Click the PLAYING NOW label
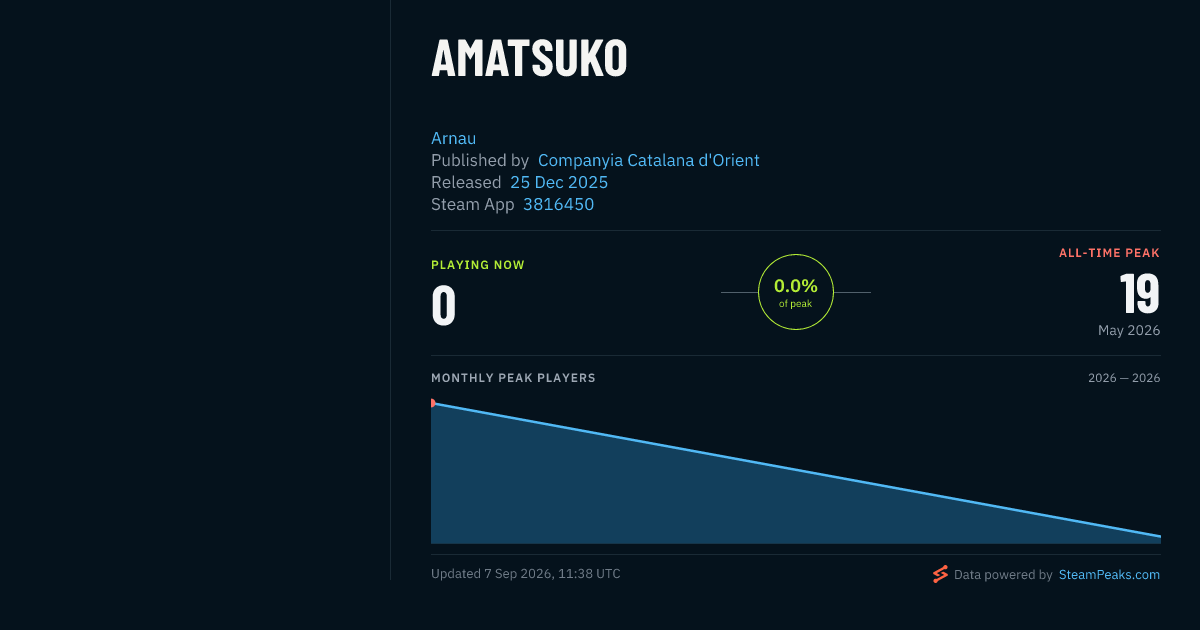The image size is (1200, 630). [478, 265]
